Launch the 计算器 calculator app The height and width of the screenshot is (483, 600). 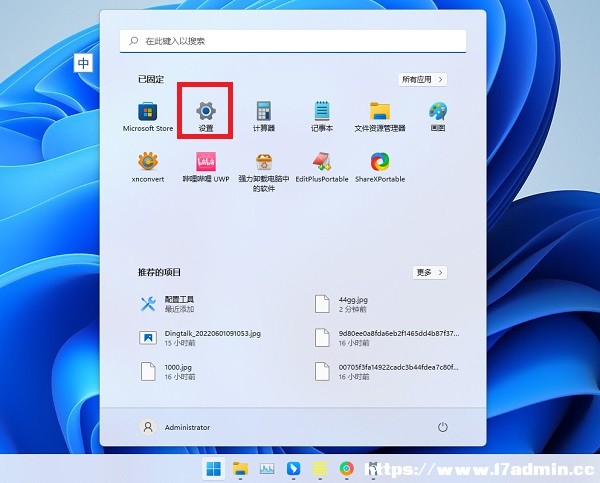pos(264,116)
